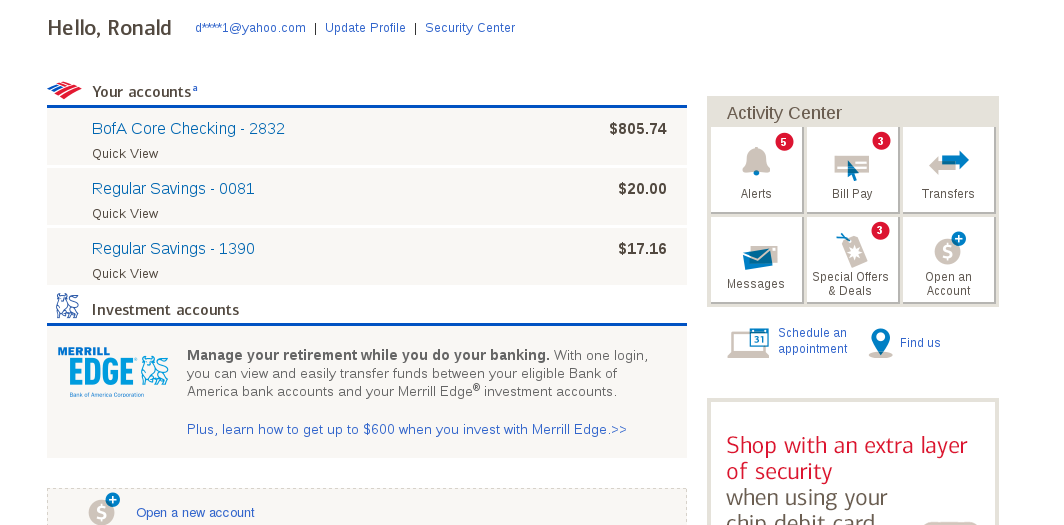1064x525 pixels.
Task: Click Open an Account dollar icon tile
Action: (948, 260)
